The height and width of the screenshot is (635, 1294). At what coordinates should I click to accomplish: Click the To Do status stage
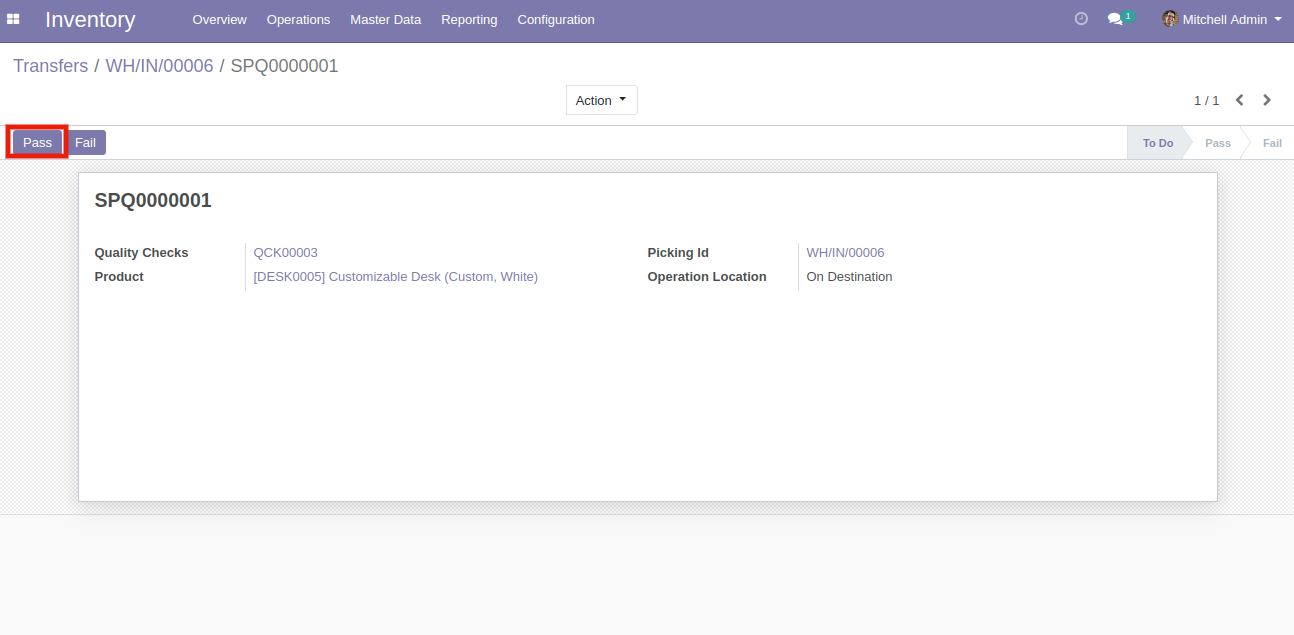[x=1157, y=143]
